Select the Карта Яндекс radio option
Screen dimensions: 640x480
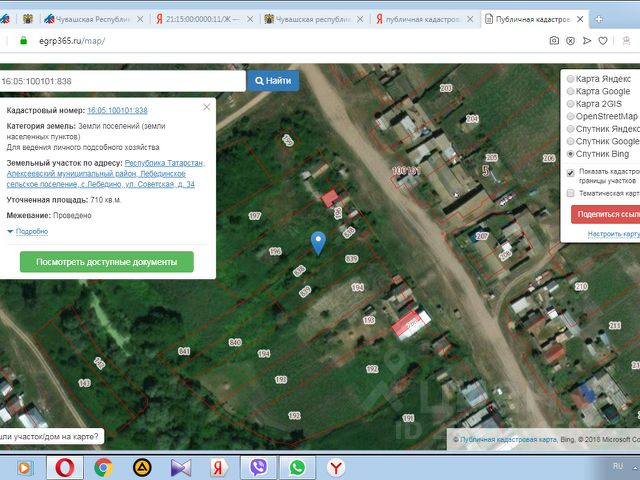571,79
